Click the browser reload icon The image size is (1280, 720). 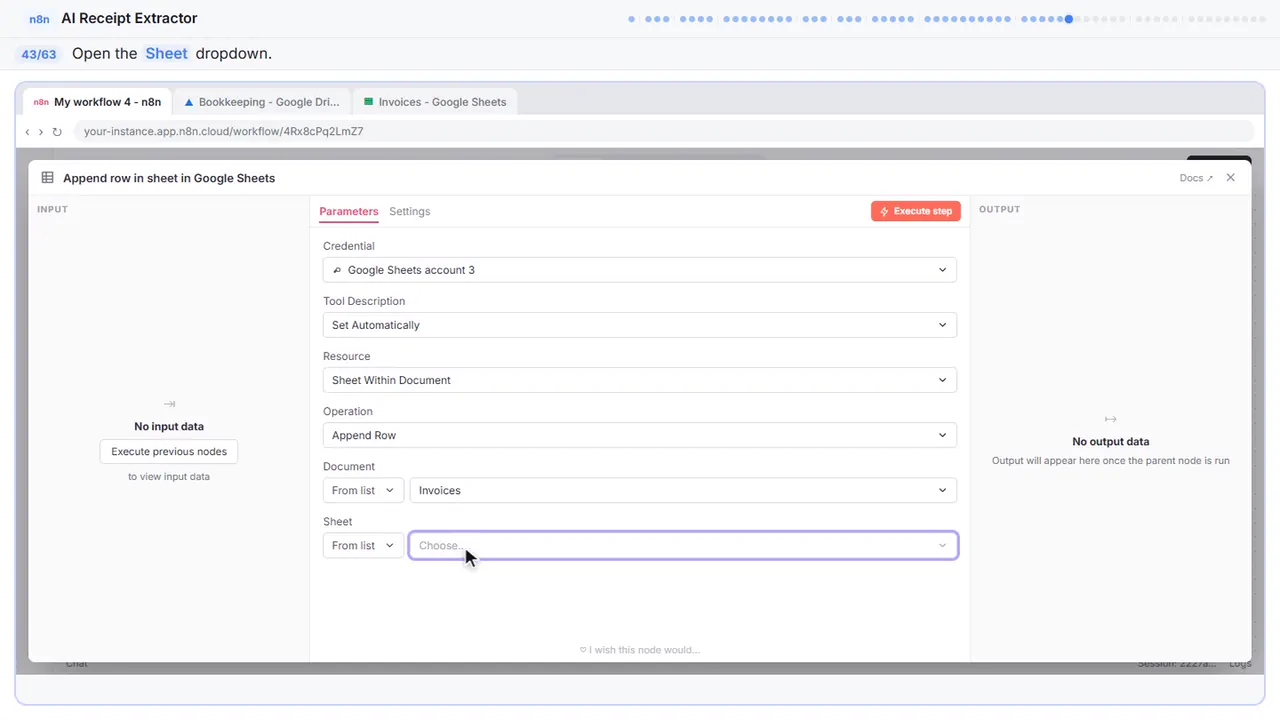click(x=57, y=131)
